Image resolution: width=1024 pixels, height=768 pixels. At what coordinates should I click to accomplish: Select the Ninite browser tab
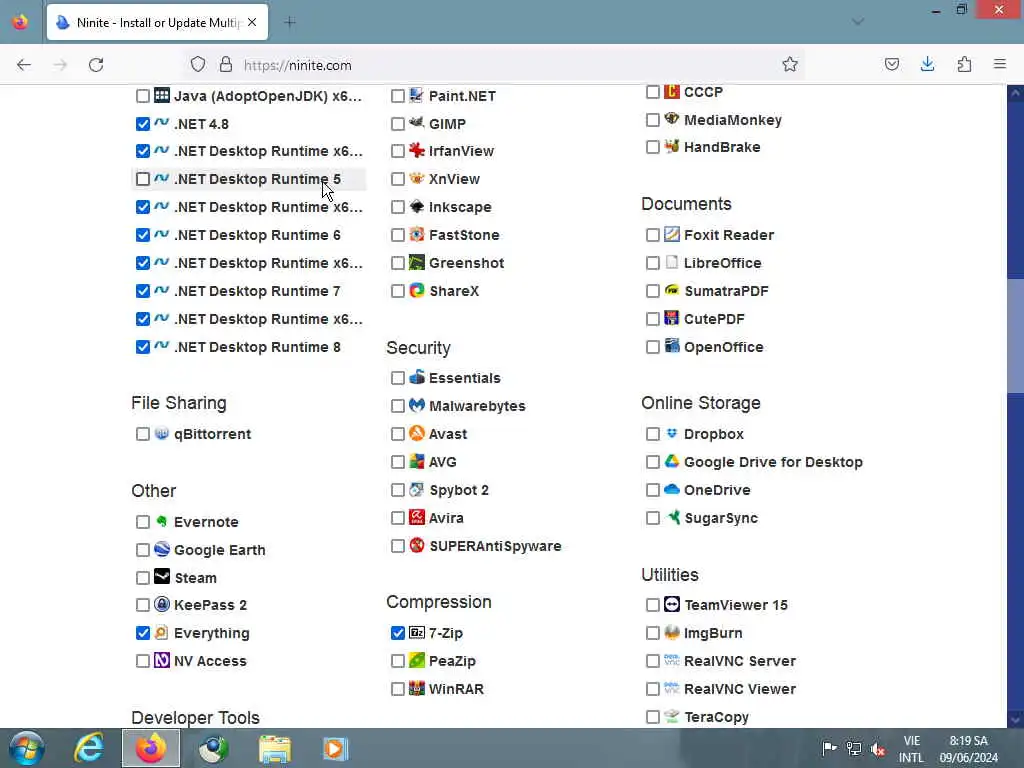[157, 22]
